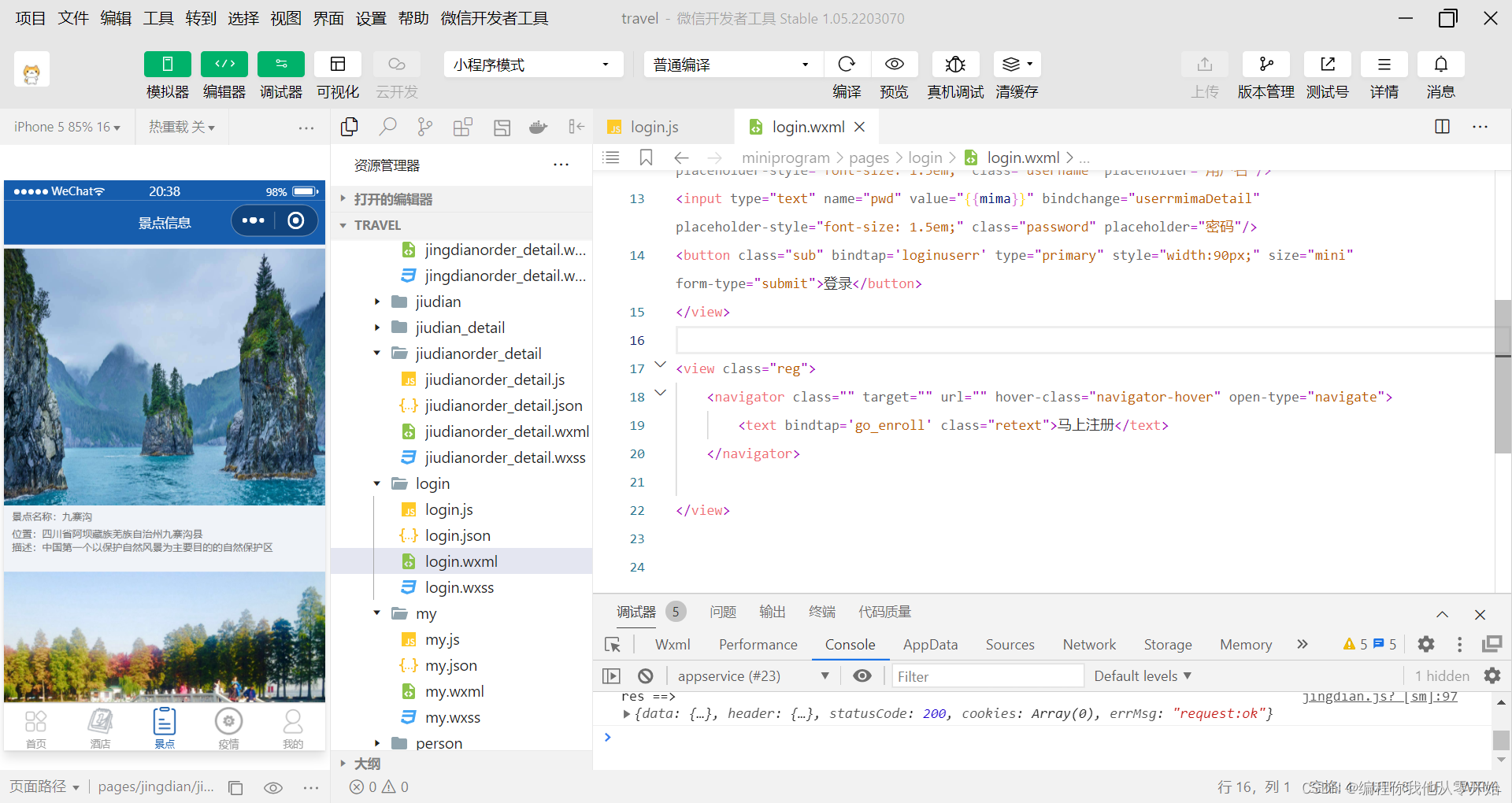Fold the view class reg line 17
The width and height of the screenshot is (1512, 803).
click(661, 365)
